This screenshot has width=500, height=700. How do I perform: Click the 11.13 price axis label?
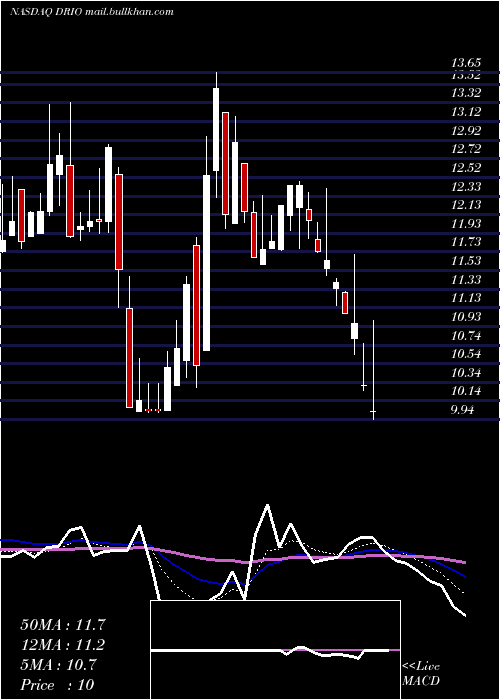[466, 298]
